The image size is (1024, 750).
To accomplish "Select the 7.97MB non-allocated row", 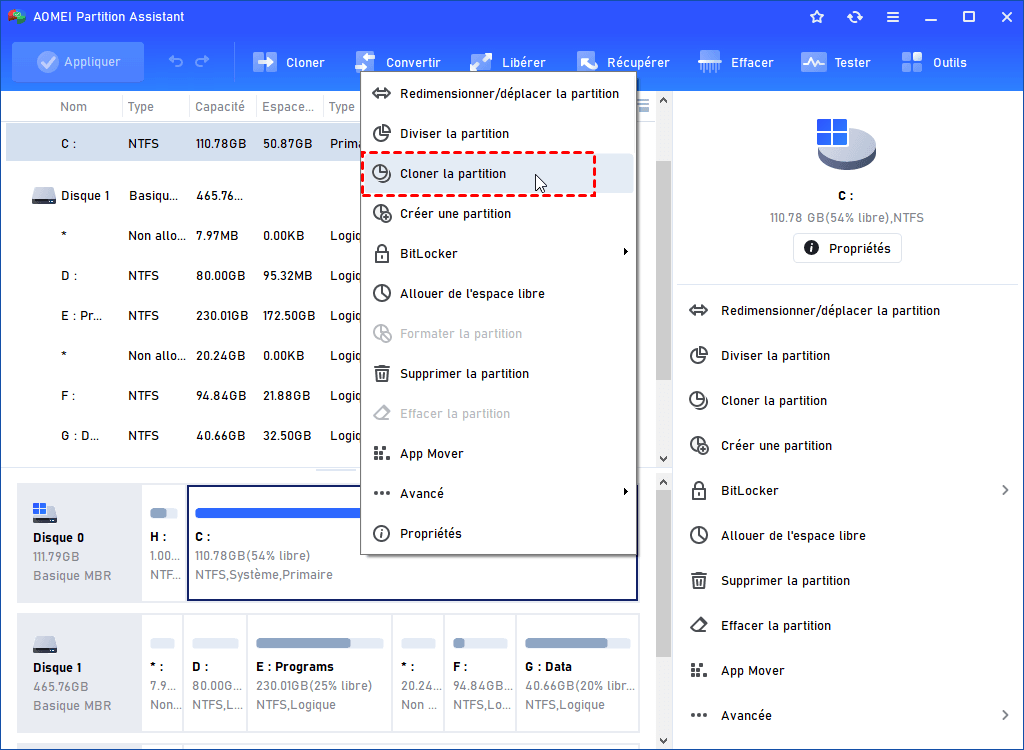I will point(184,235).
